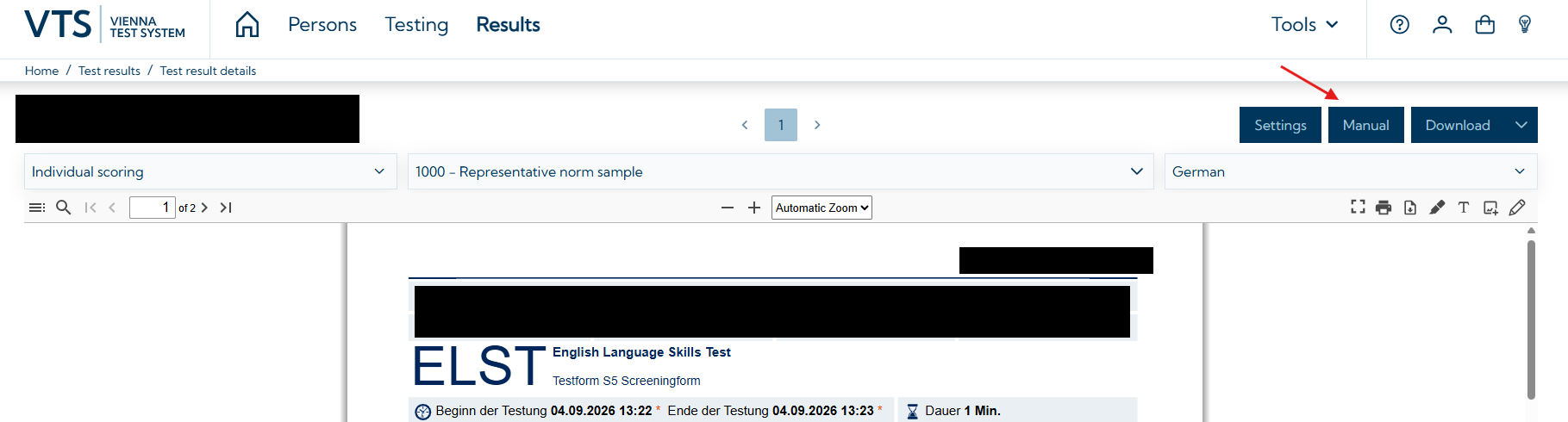Open the German language dropdown

click(x=1351, y=171)
